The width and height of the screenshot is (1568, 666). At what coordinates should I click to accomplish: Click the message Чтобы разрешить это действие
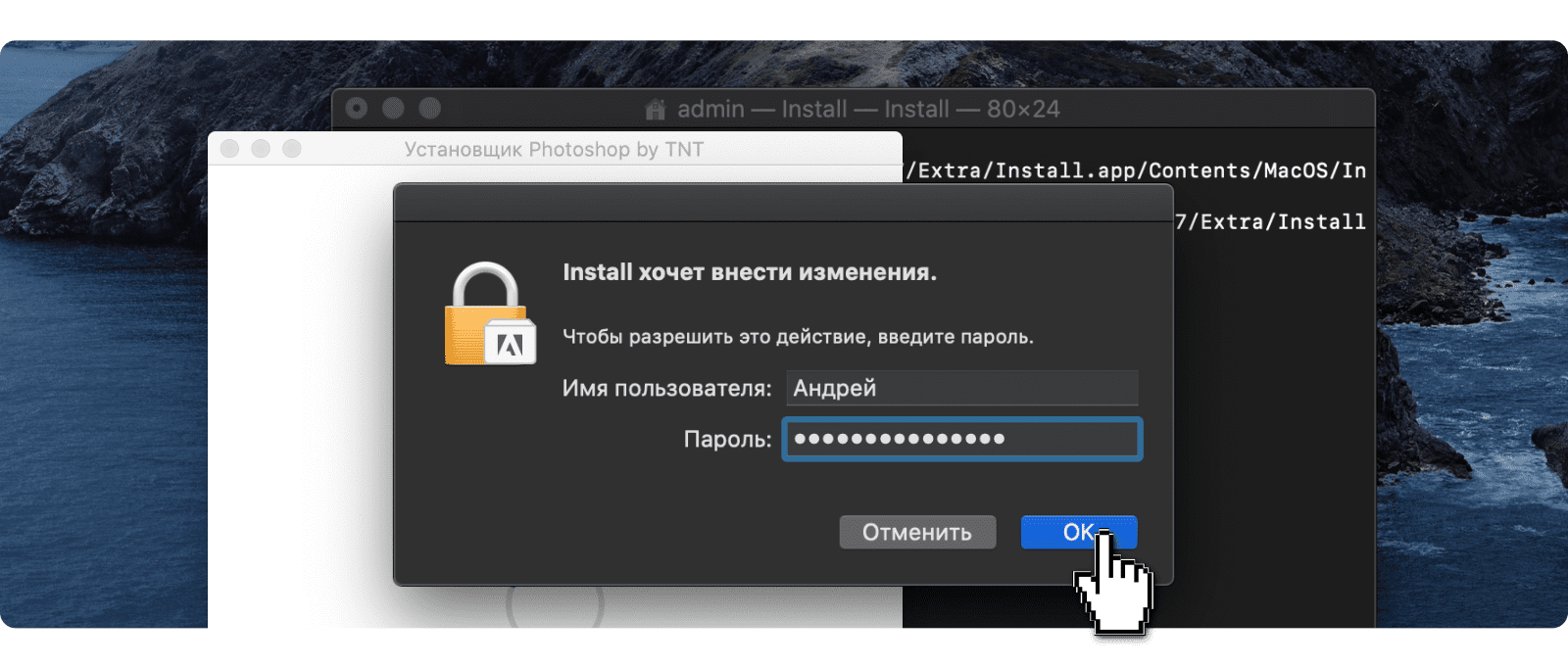(798, 337)
